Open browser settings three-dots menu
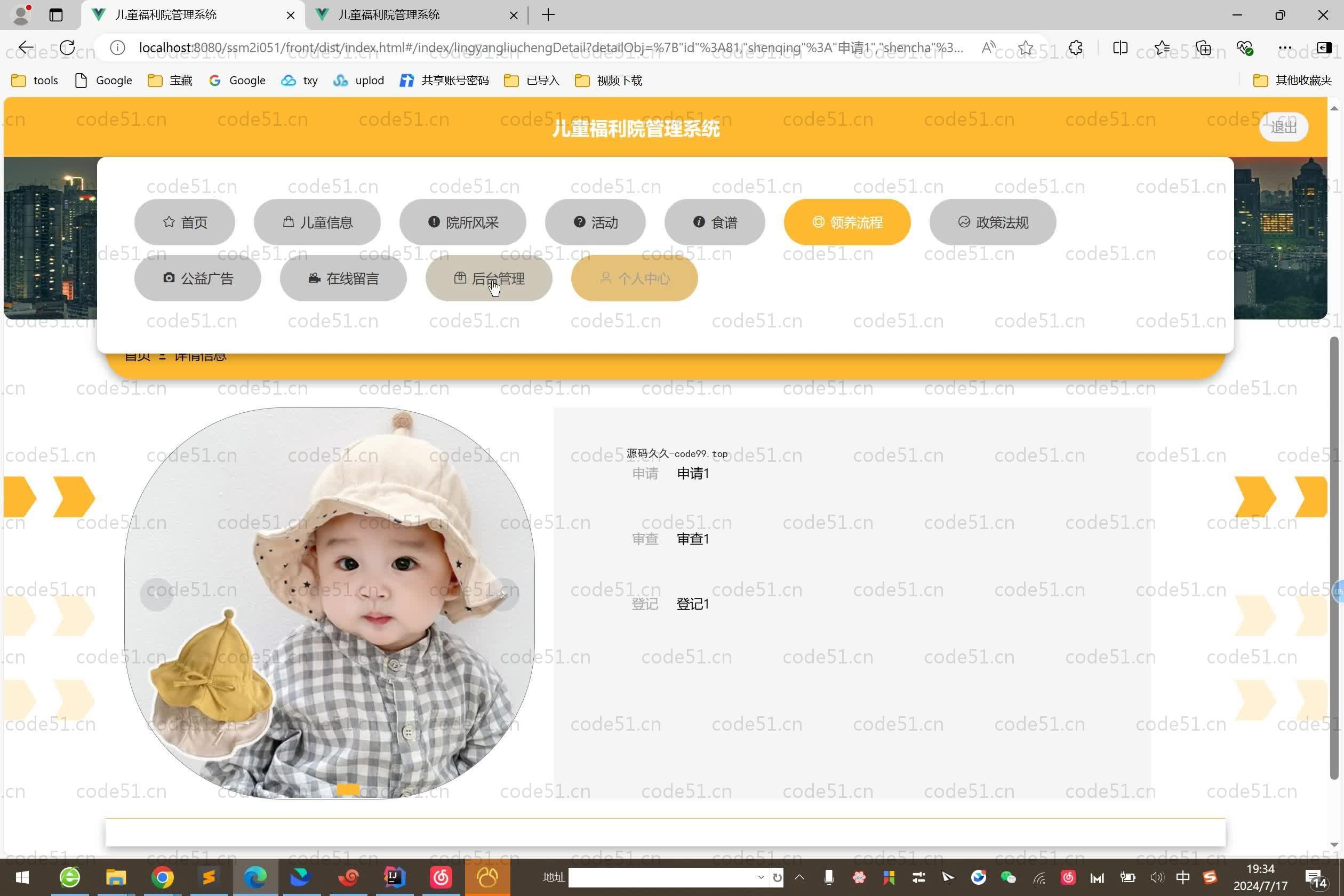The height and width of the screenshot is (896, 1344). 1285,47
